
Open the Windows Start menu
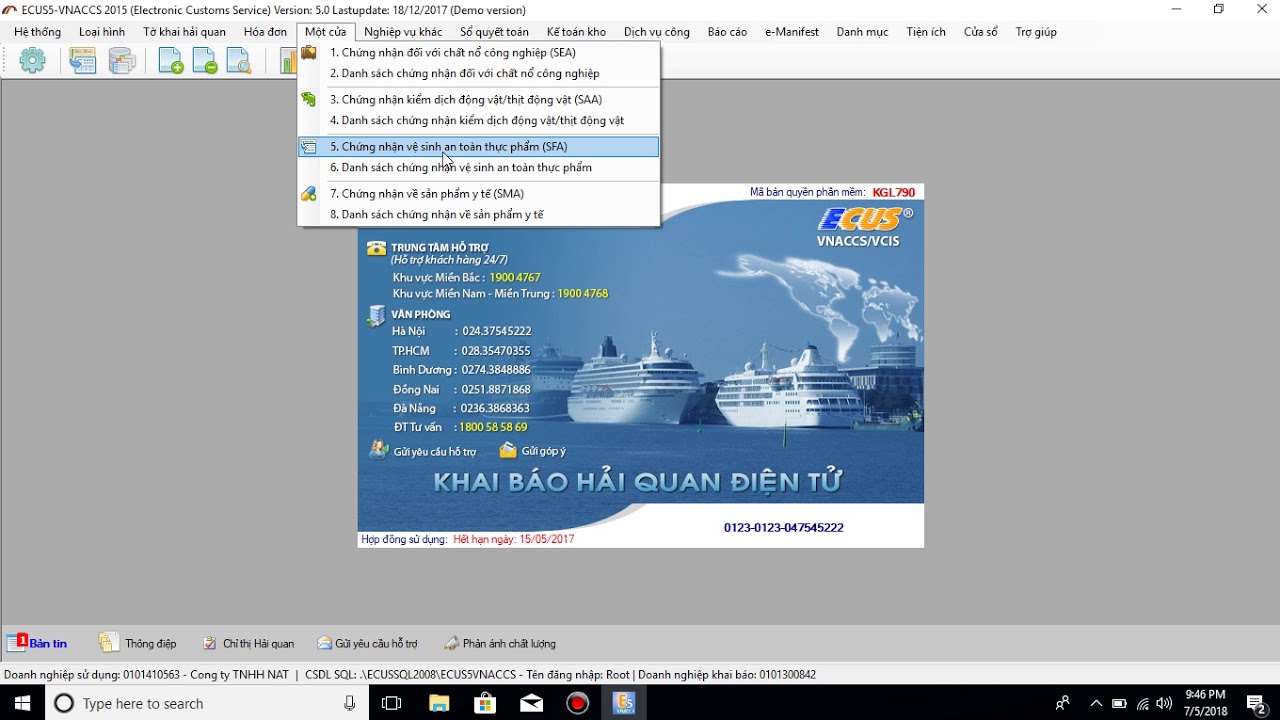(x=23, y=703)
